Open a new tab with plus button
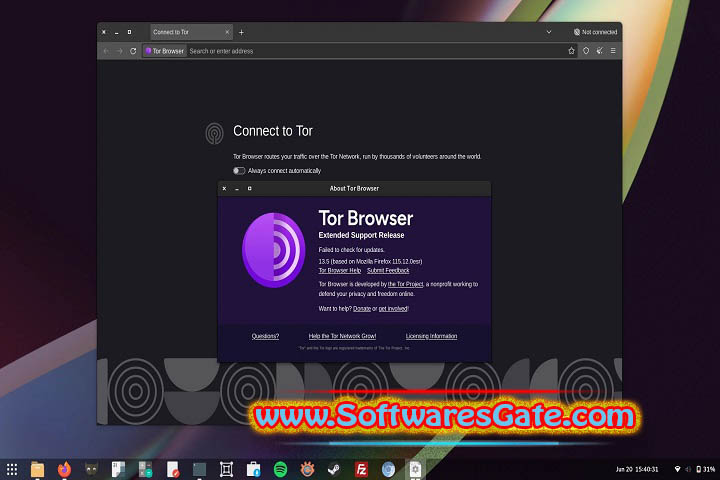Screen dimensions: 720x480 [x=241, y=32]
